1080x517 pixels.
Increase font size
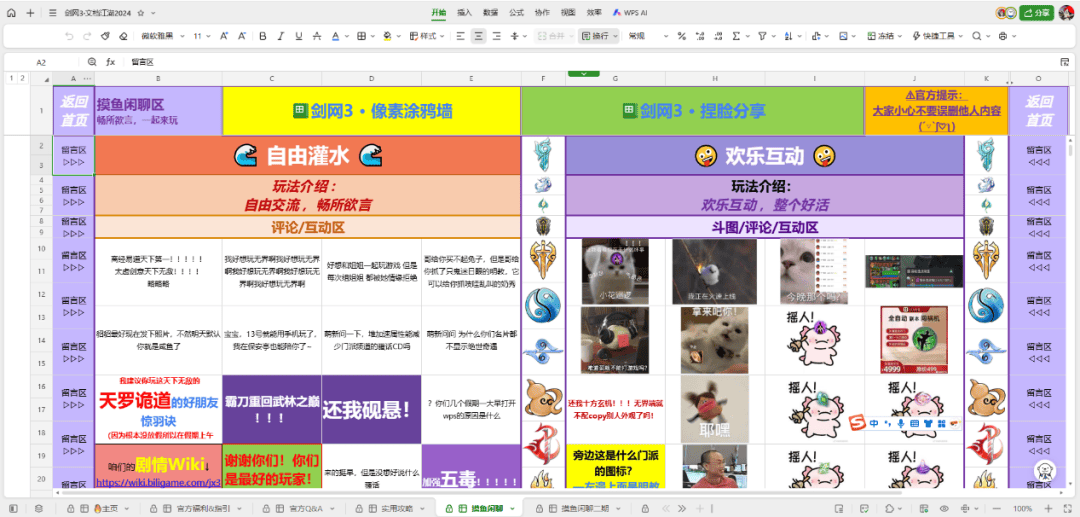[x=225, y=36]
